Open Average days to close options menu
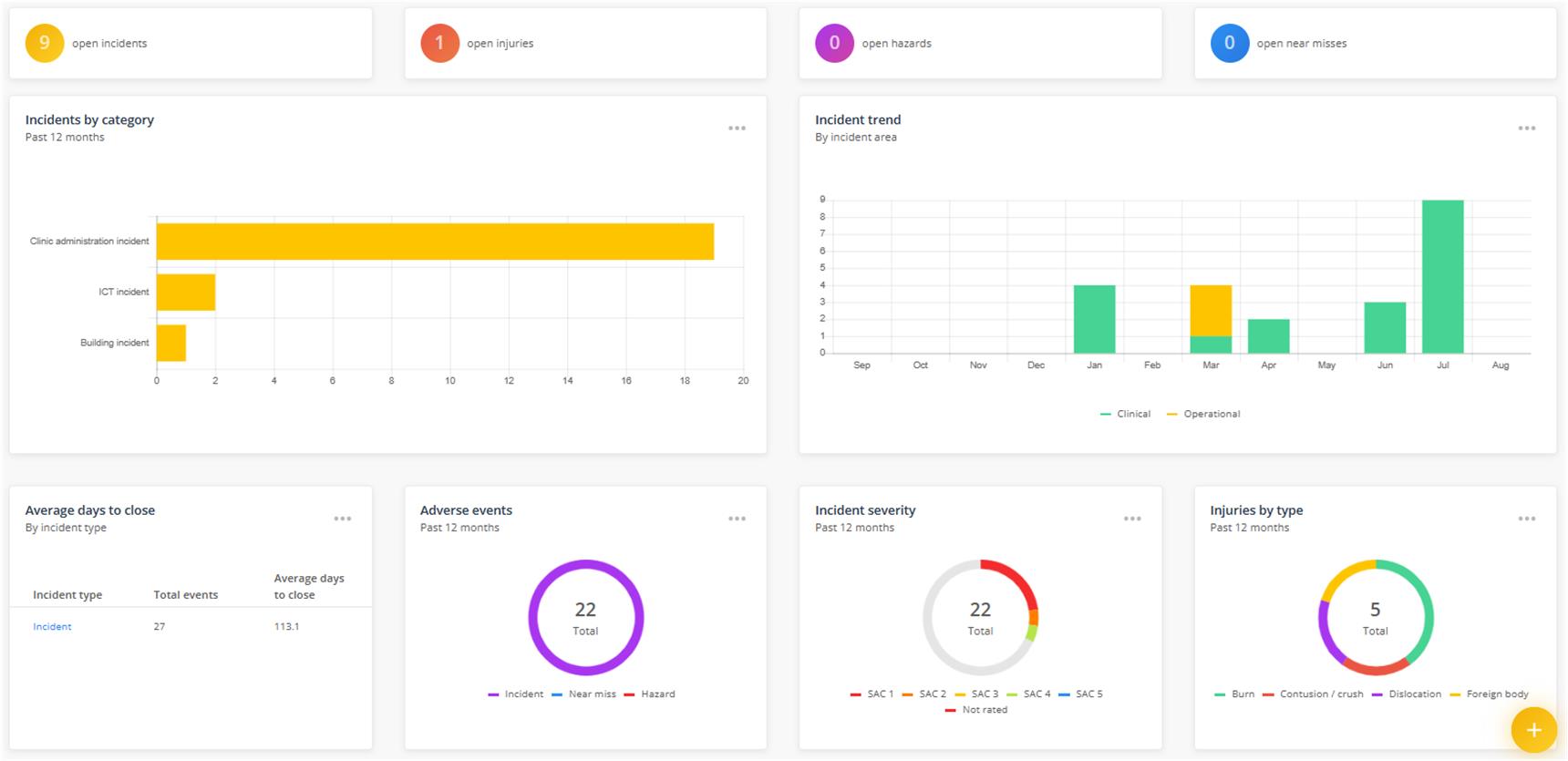This screenshot has width=1568, height=761. click(x=342, y=519)
